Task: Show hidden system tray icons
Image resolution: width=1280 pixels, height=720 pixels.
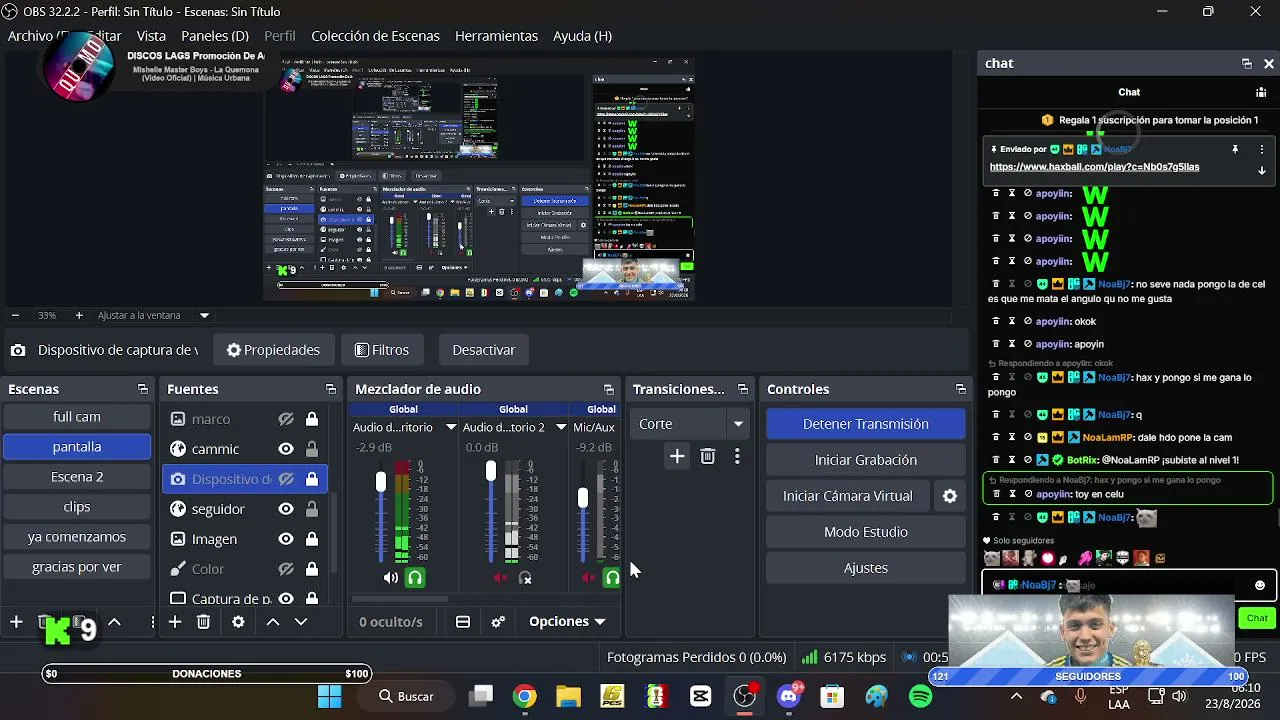Action: click(1016, 697)
